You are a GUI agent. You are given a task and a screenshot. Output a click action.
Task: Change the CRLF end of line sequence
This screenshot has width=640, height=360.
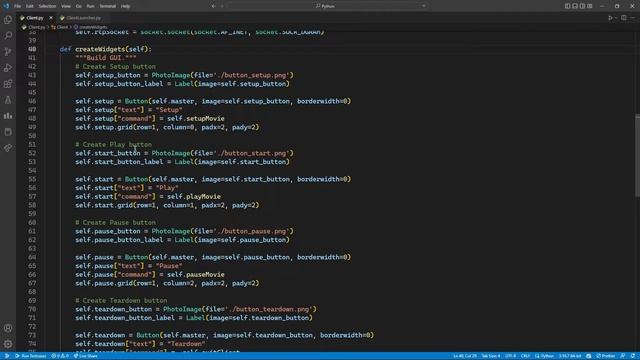(x=525, y=356)
